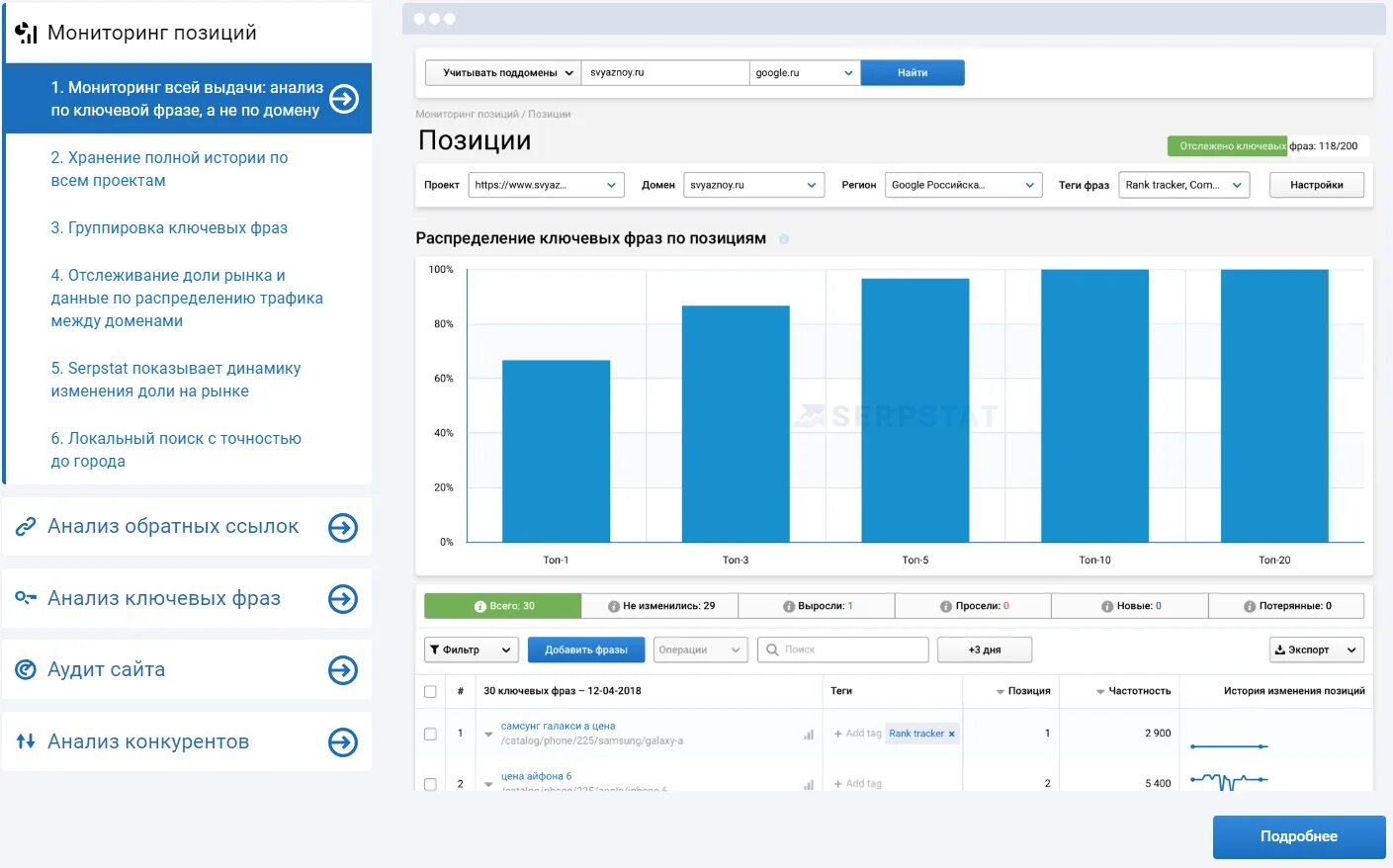
Task: Click the target icon of Аудит сайта
Action: [x=26, y=669]
